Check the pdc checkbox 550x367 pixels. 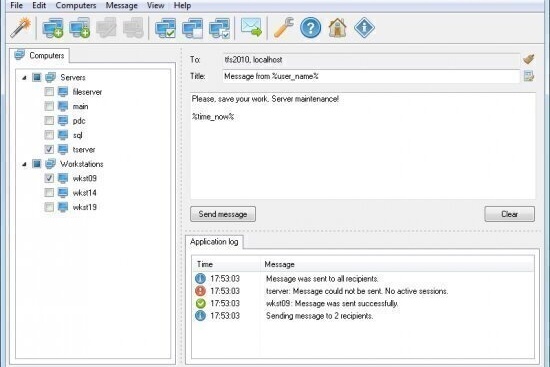(x=49, y=121)
